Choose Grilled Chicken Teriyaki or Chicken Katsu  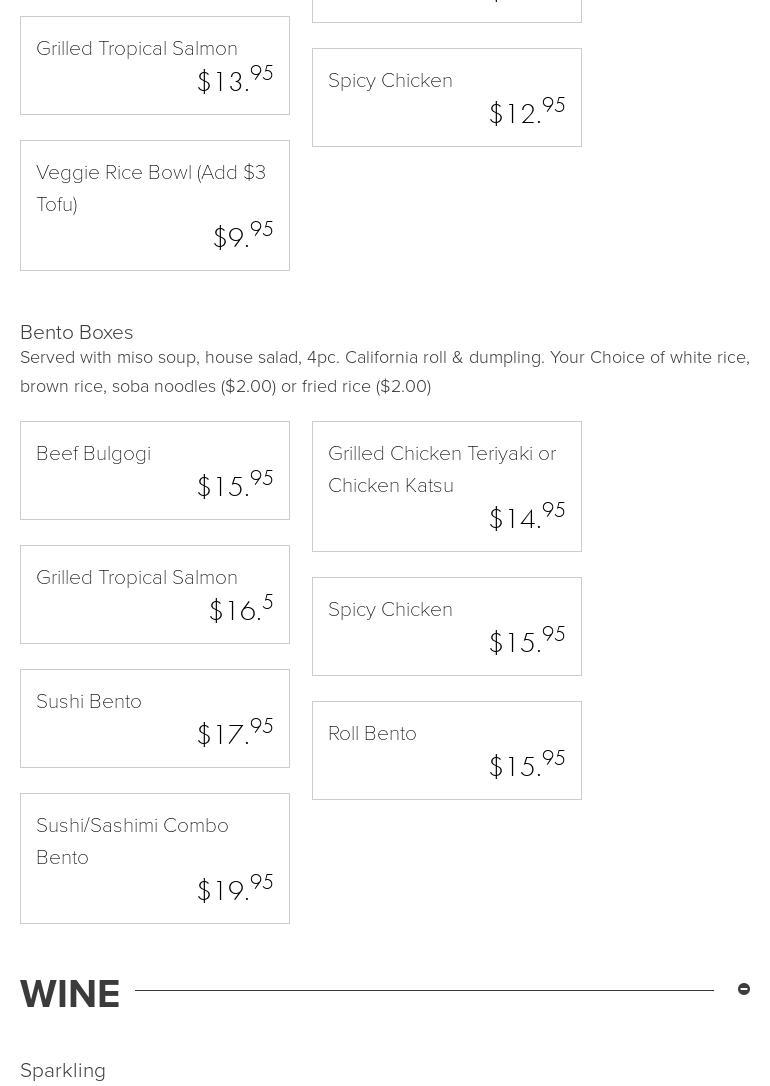[446, 486]
